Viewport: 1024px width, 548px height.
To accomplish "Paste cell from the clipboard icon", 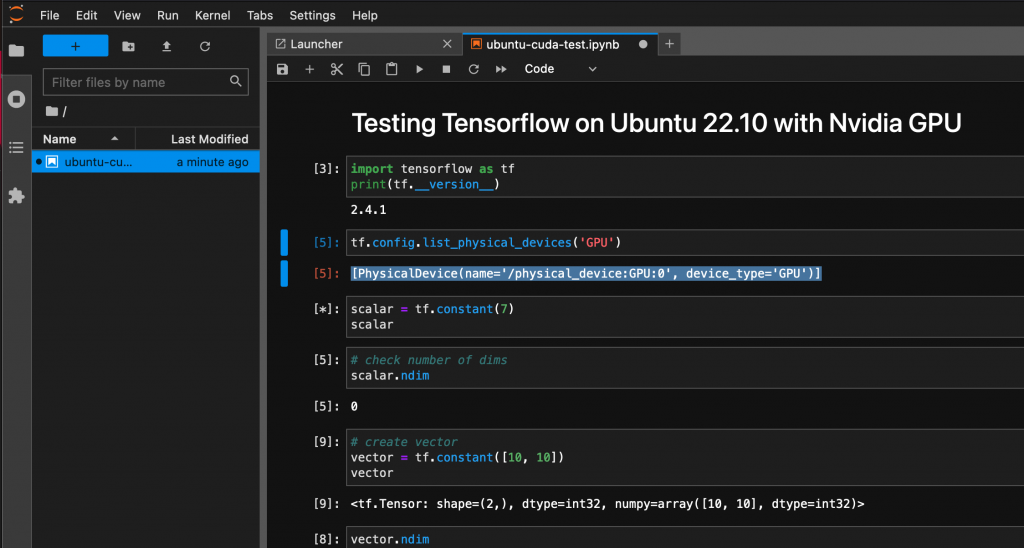I will pyautogui.click(x=392, y=69).
